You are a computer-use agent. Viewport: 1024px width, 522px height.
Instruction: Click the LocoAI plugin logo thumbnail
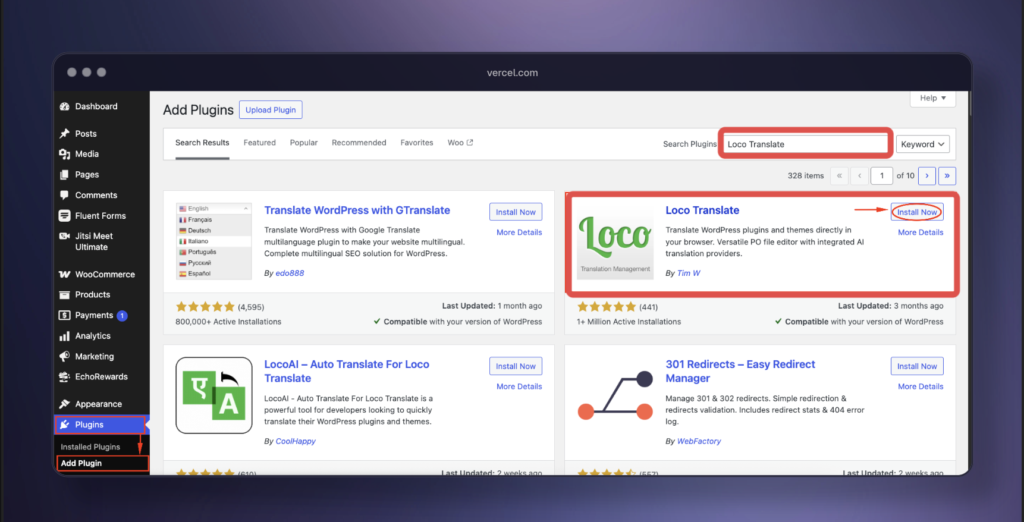pyautogui.click(x=214, y=395)
